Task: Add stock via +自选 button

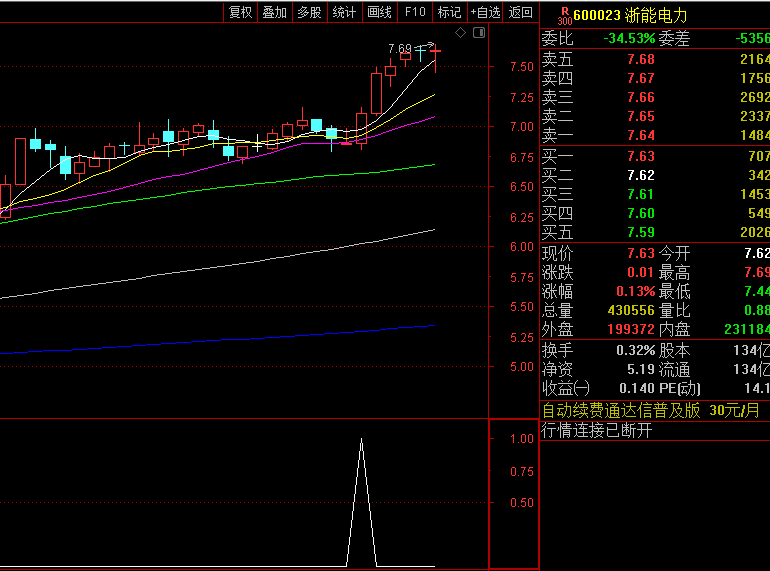Action: pyautogui.click(x=485, y=12)
